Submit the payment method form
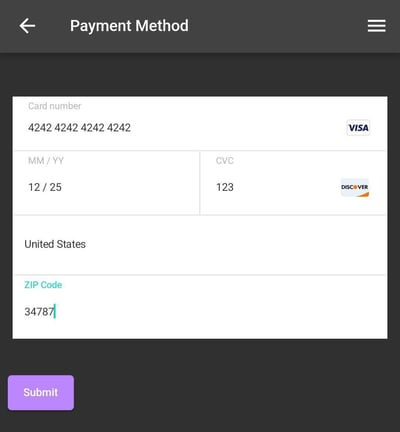400x432 pixels. (41, 392)
